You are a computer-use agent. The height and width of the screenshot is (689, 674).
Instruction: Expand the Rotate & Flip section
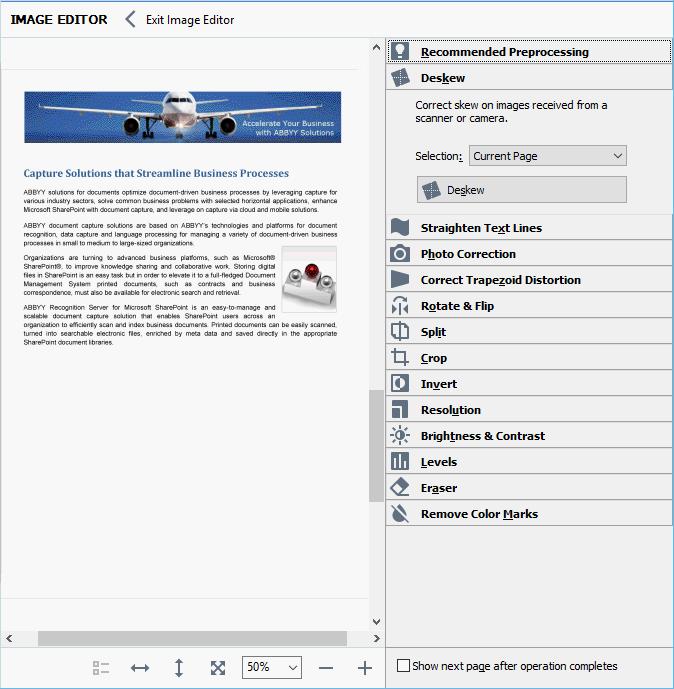point(529,305)
